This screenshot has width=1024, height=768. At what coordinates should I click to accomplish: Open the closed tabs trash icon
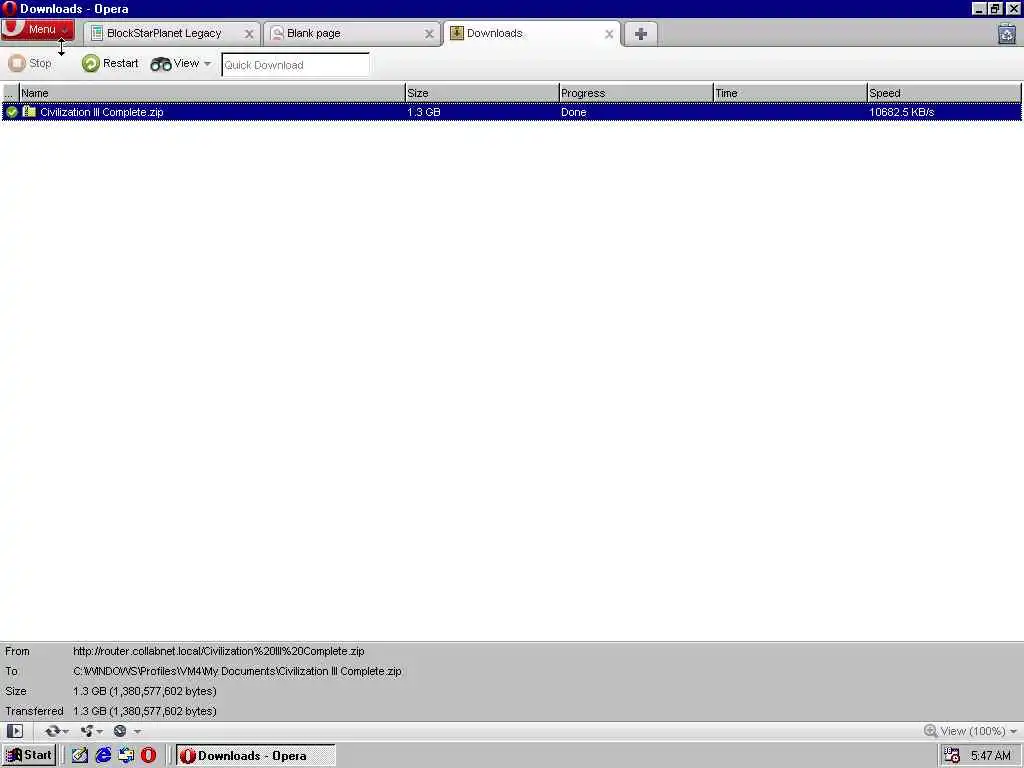click(1006, 33)
